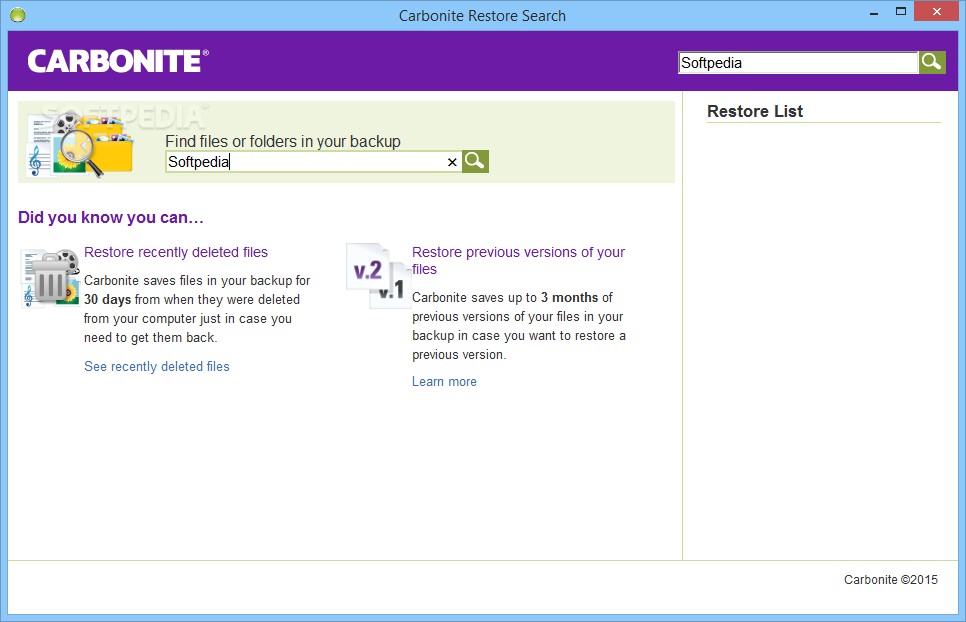
Task: Focus the header search box containing Softpedia
Action: click(x=798, y=63)
